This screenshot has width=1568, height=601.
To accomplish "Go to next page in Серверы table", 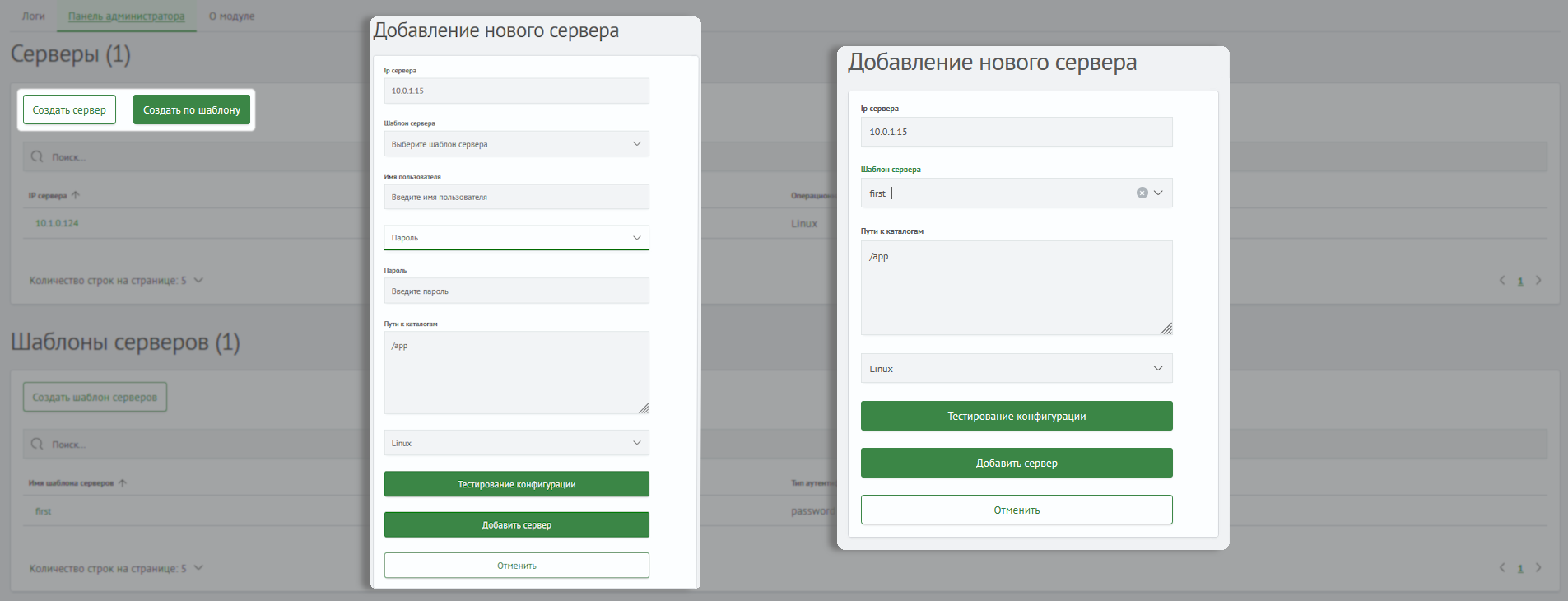I will (1538, 281).
